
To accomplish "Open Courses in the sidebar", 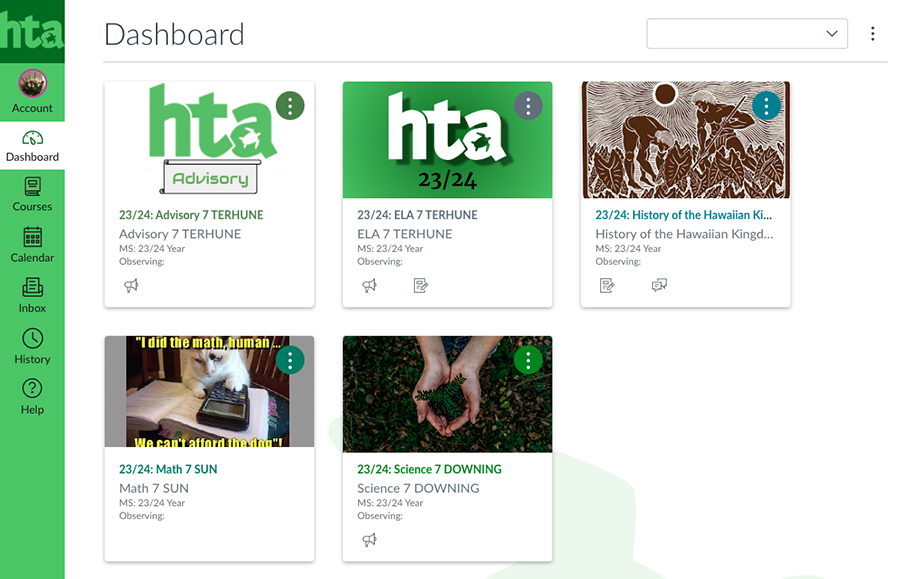I will (x=32, y=195).
